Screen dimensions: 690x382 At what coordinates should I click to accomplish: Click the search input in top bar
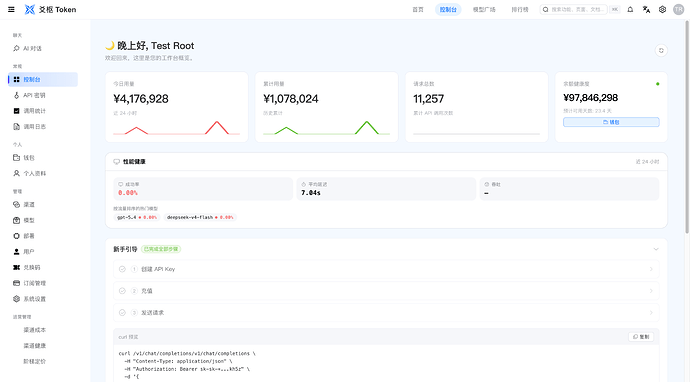[x=573, y=9]
